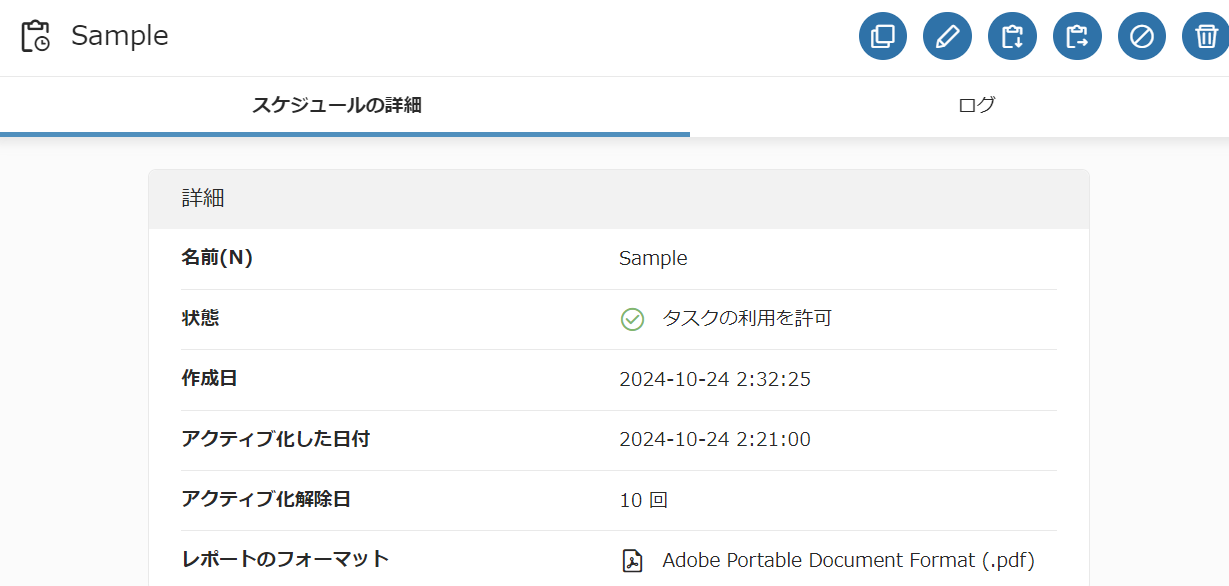Click the activation date 2024-10-24 2:21:00
Screen dimensions: 1229x586
(x=715, y=439)
